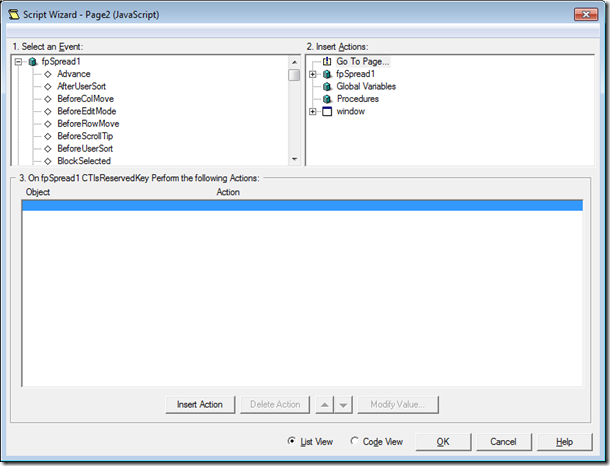The width and height of the screenshot is (610, 466).
Task: Click the BeforeScrollTip diamond icon
Action: click(48, 137)
